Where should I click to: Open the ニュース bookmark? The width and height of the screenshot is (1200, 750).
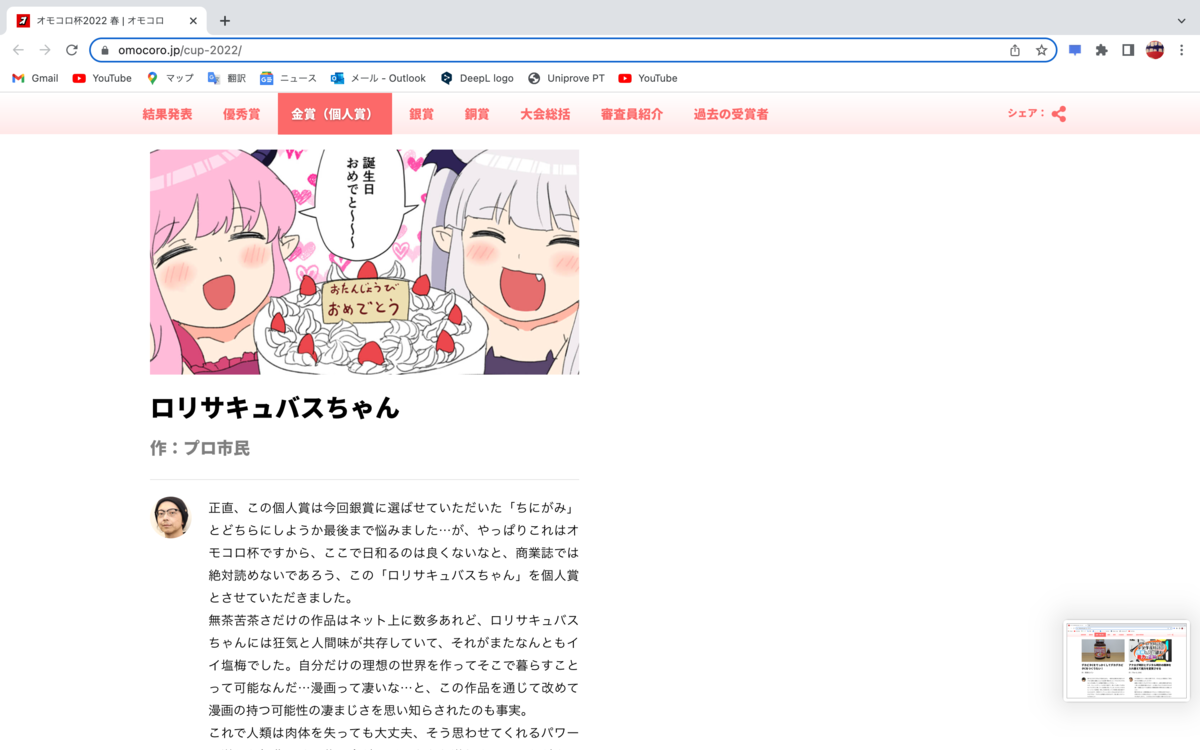pyautogui.click(x=288, y=78)
